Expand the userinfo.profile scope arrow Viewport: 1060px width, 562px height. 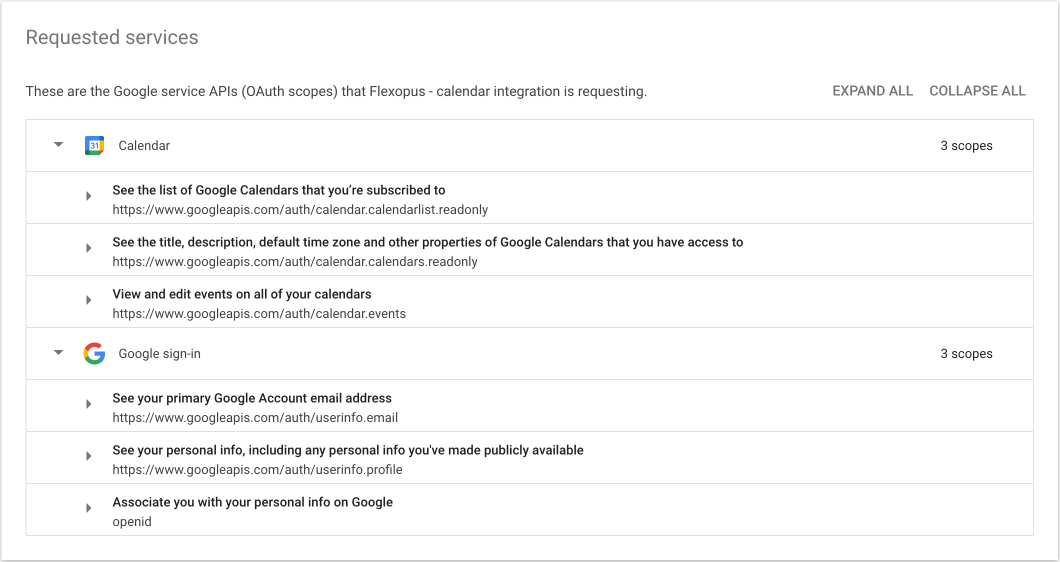[x=89, y=457]
